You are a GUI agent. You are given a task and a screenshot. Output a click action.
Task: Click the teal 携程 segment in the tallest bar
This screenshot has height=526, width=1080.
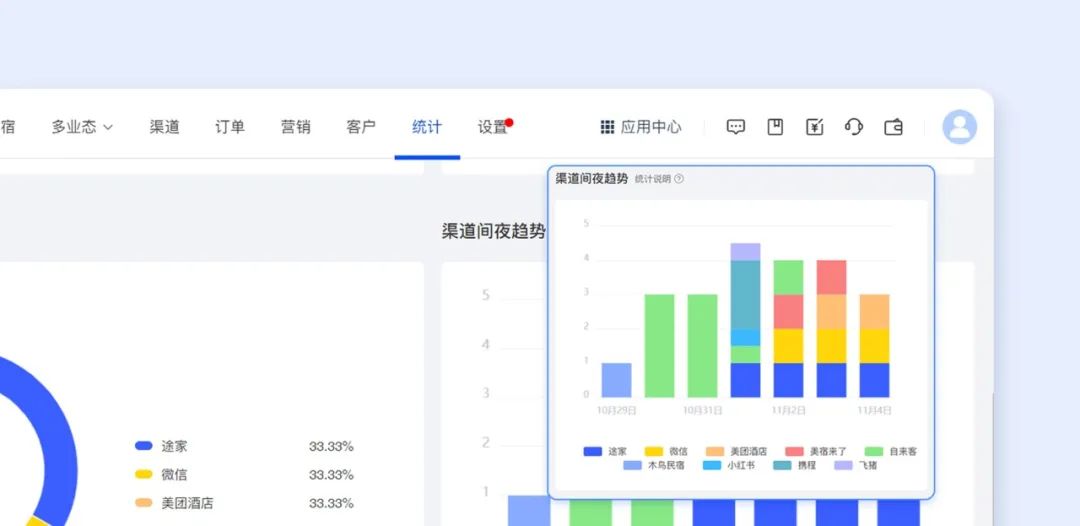click(745, 295)
